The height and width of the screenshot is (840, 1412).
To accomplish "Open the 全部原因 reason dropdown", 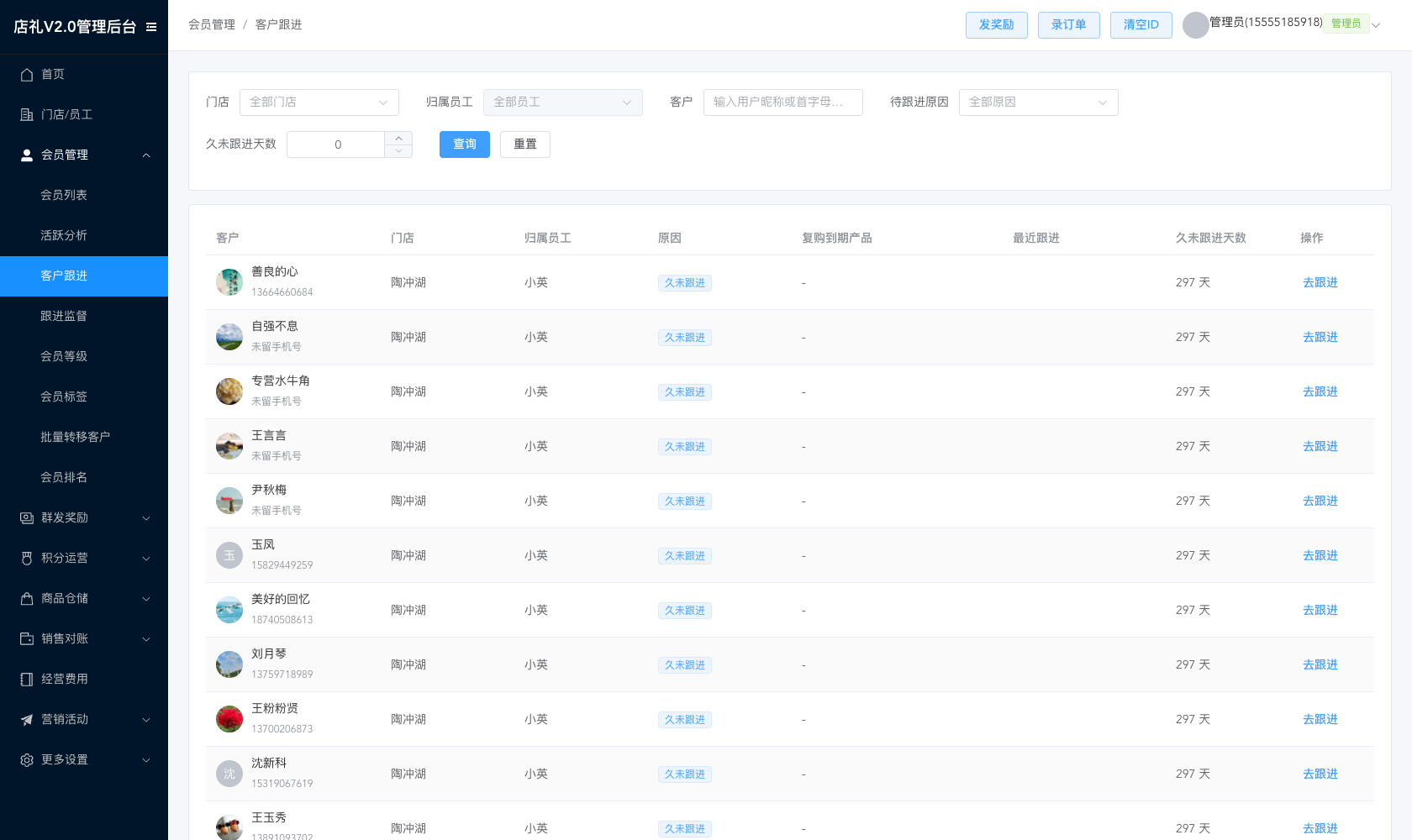I will coord(1039,102).
